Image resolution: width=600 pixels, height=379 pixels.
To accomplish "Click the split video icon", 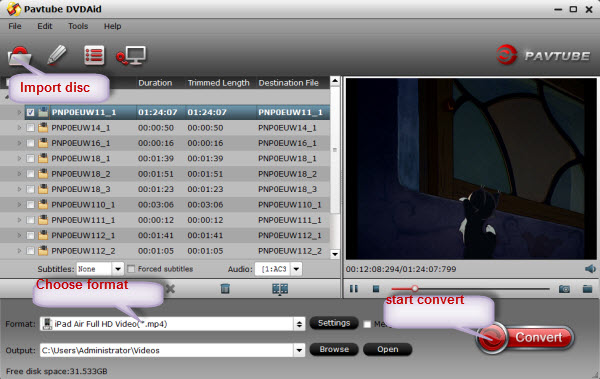I will [x=280, y=289].
